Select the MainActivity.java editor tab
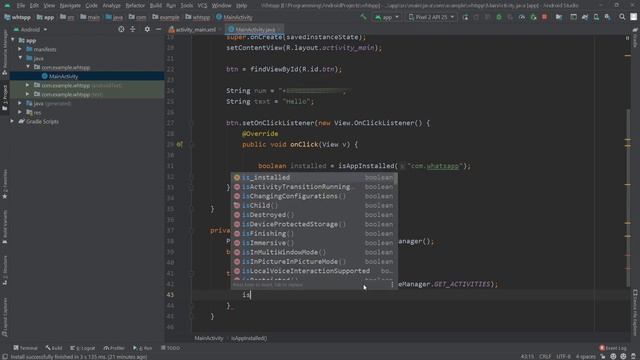 pyautogui.click(x=253, y=29)
